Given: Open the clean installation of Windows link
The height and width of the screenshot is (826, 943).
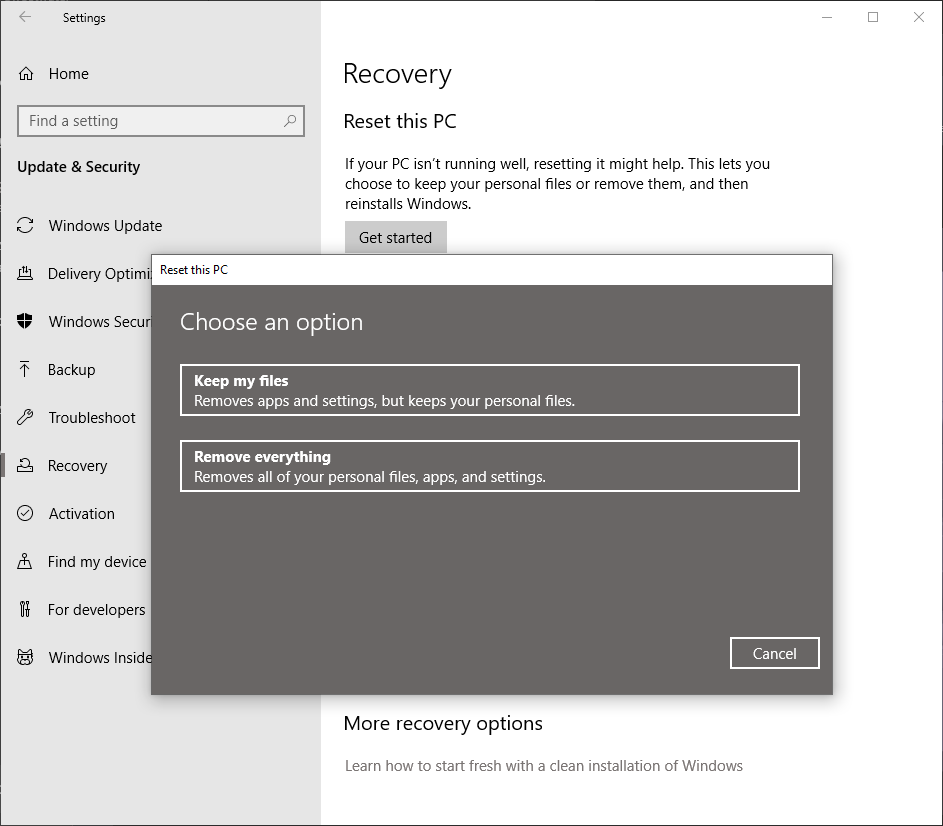Looking at the screenshot, I should [543, 766].
